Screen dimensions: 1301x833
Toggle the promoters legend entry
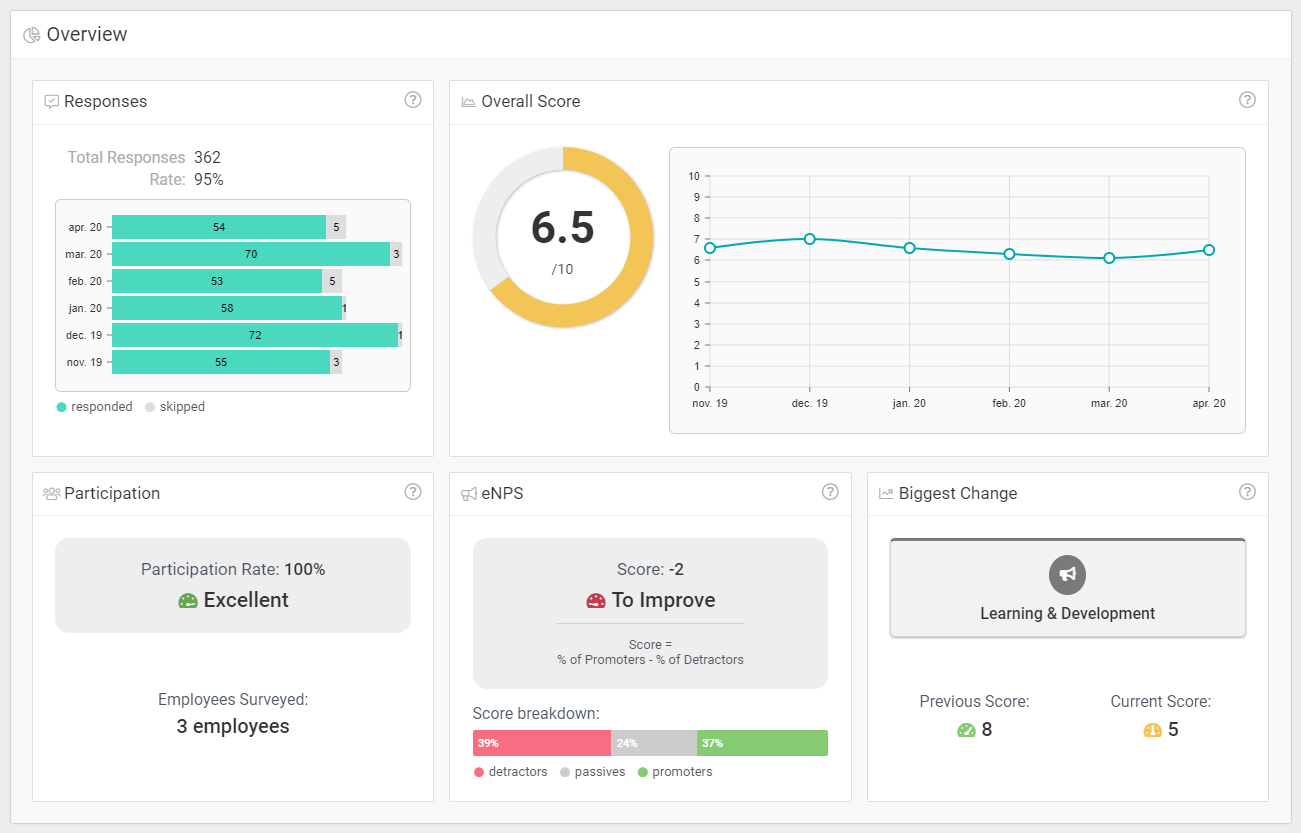pyautogui.click(x=675, y=772)
